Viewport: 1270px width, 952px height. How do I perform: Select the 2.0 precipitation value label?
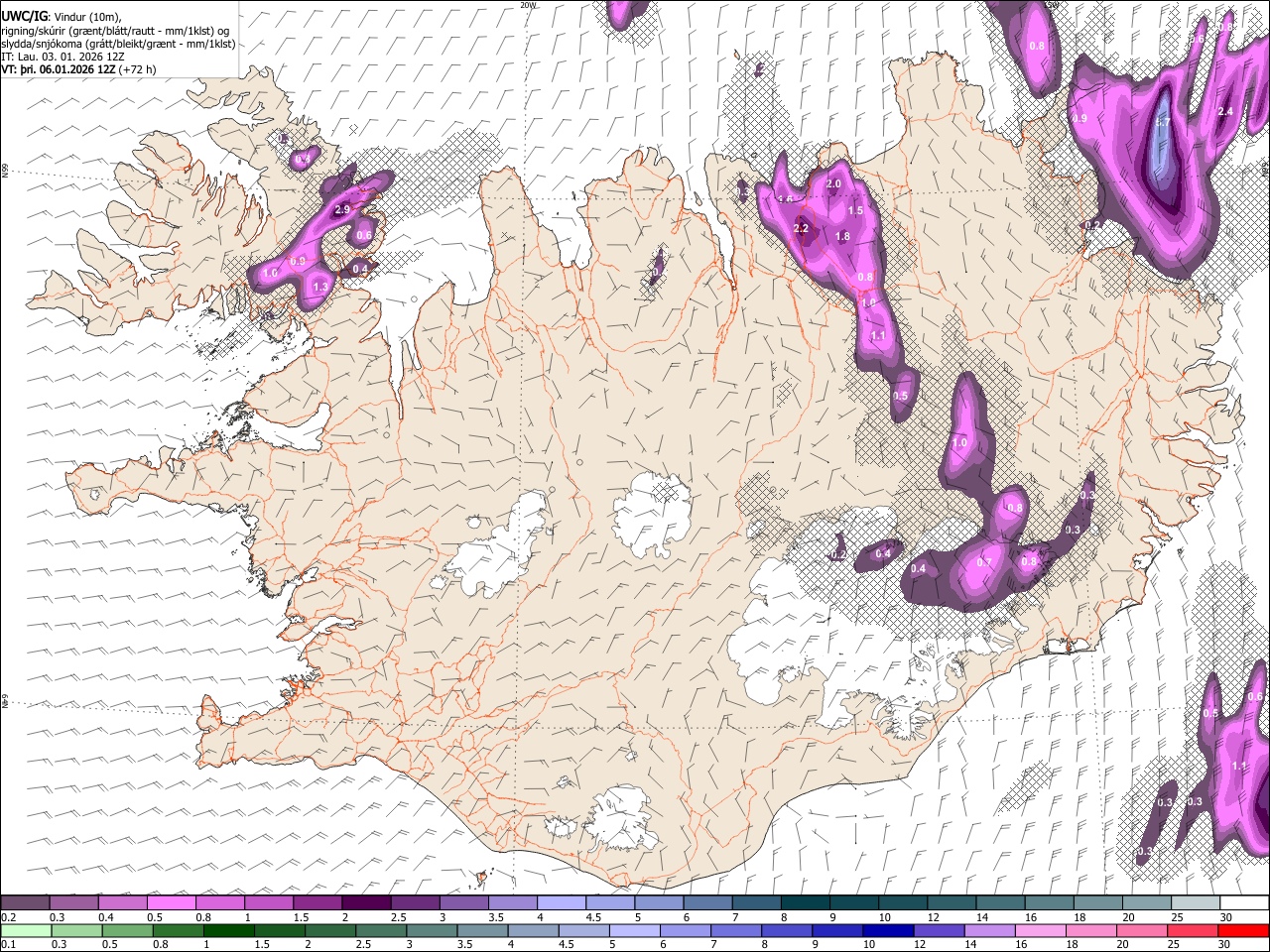833,183
